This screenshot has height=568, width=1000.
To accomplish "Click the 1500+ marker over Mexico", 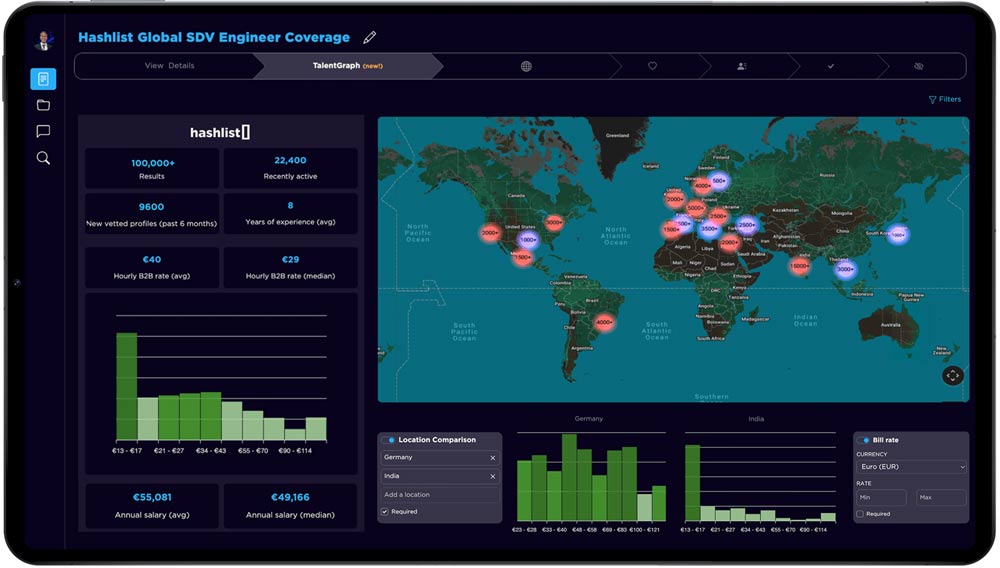I will pos(522,258).
